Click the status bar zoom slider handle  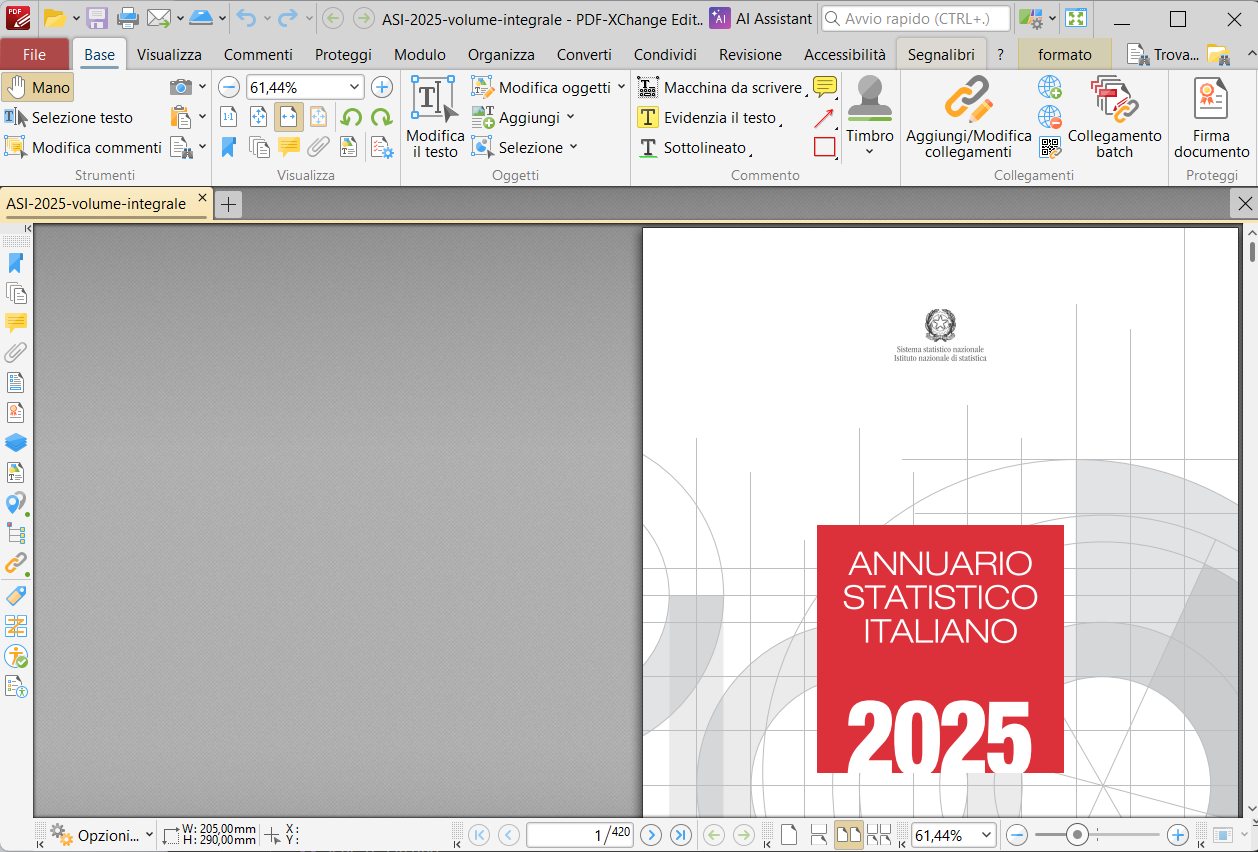click(1077, 834)
